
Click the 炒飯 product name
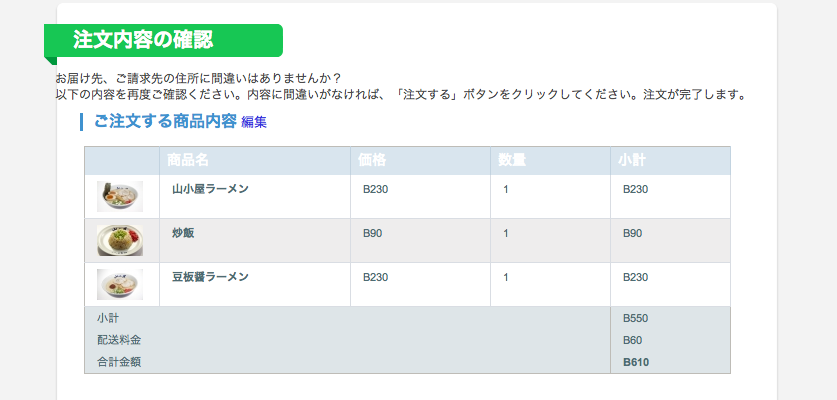[183, 233]
